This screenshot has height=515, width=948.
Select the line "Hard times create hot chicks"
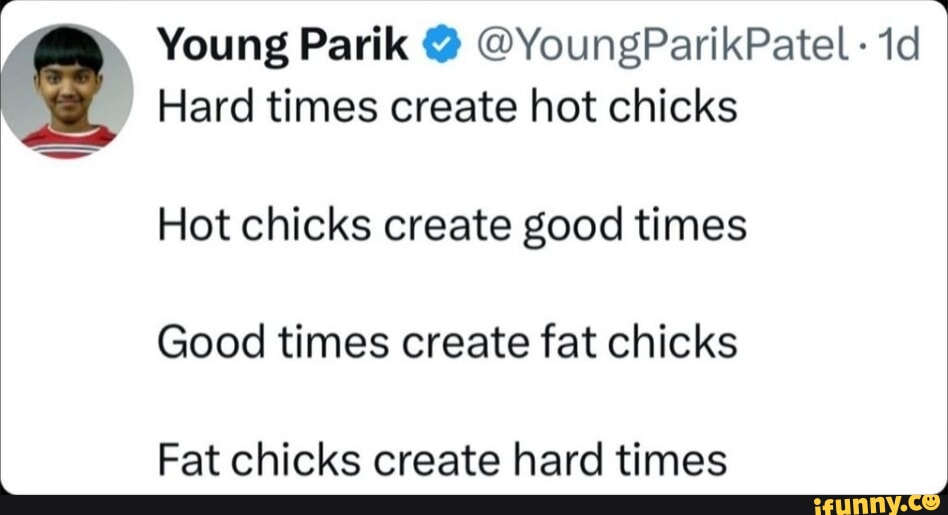tap(446, 108)
